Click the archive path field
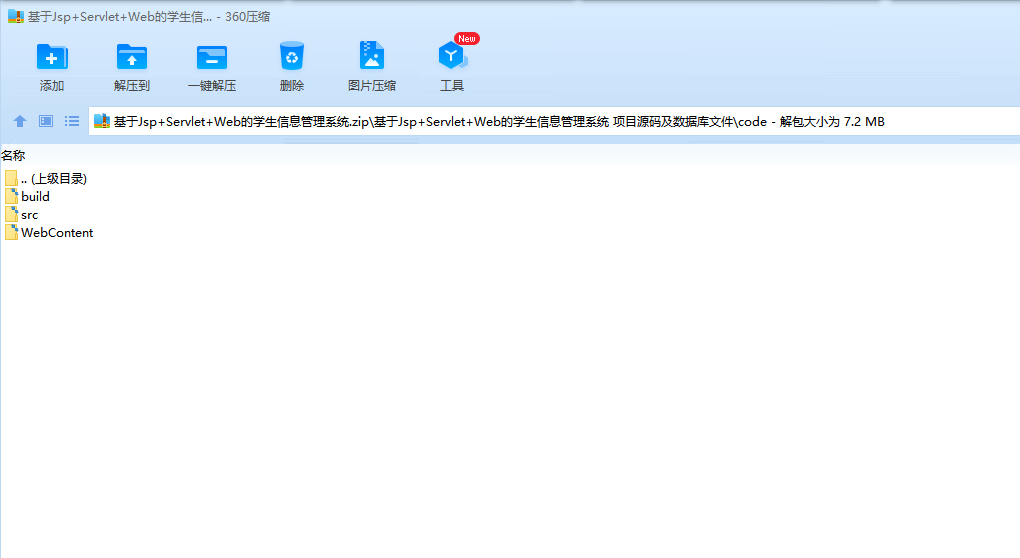This screenshot has height=558, width=1020. click(x=554, y=121)
